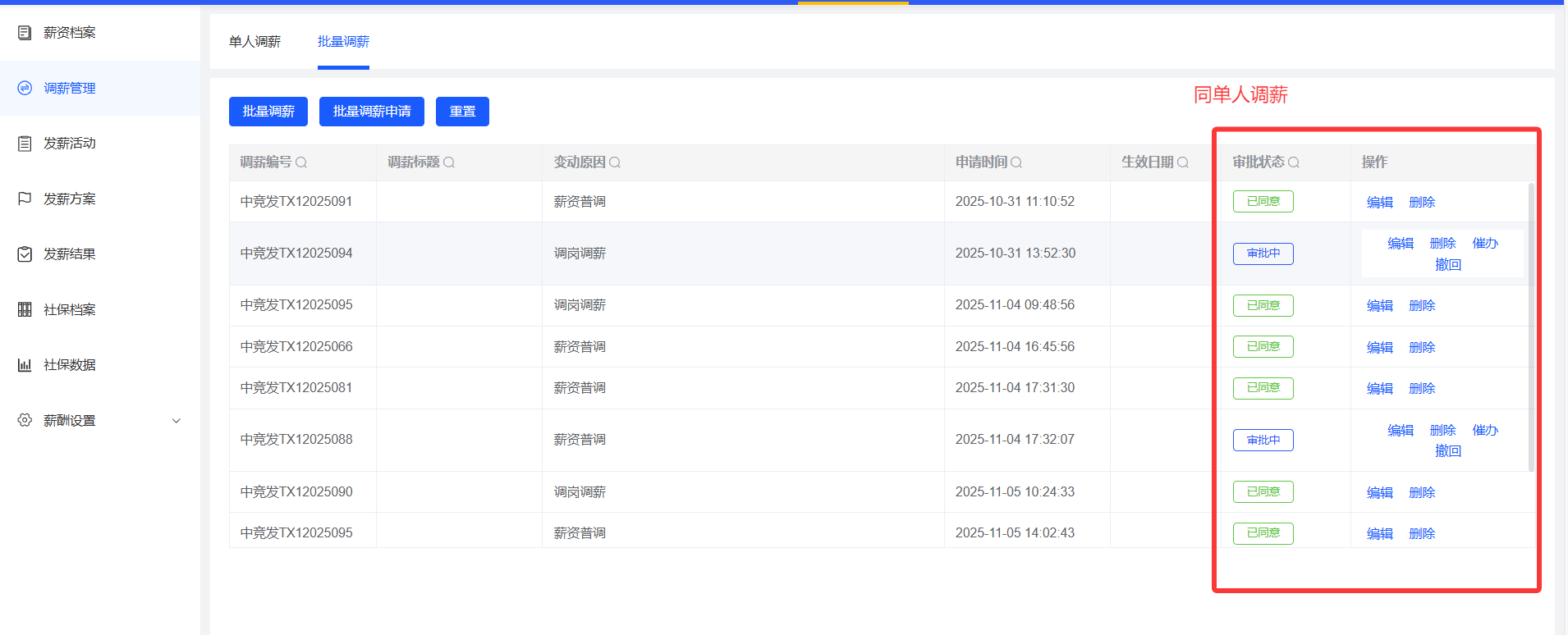Click the 变动原因 column search icon
1568x635 pixels.
[x=615, y=162]
